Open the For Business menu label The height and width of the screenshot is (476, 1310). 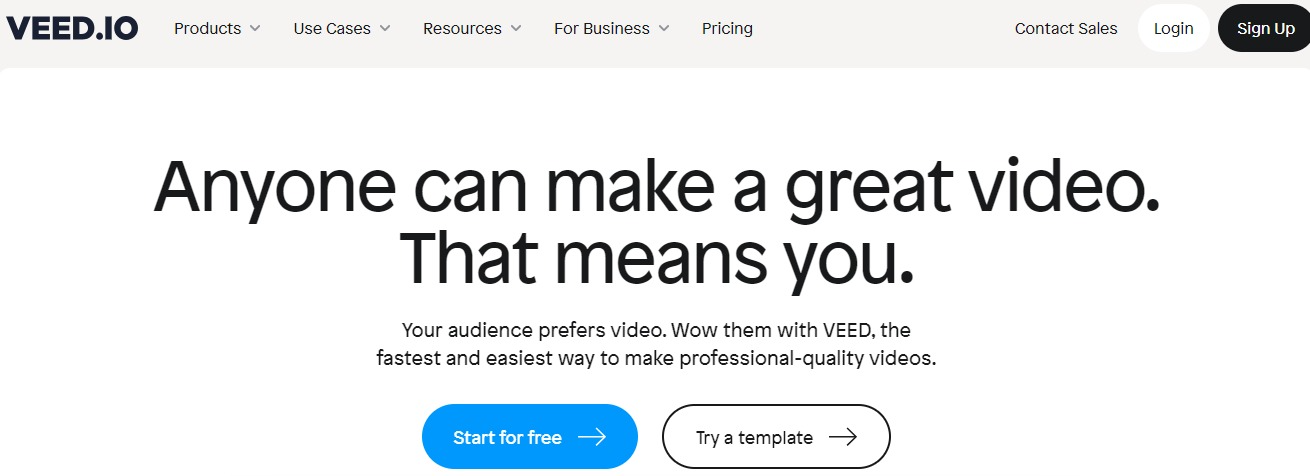(600, 28)
